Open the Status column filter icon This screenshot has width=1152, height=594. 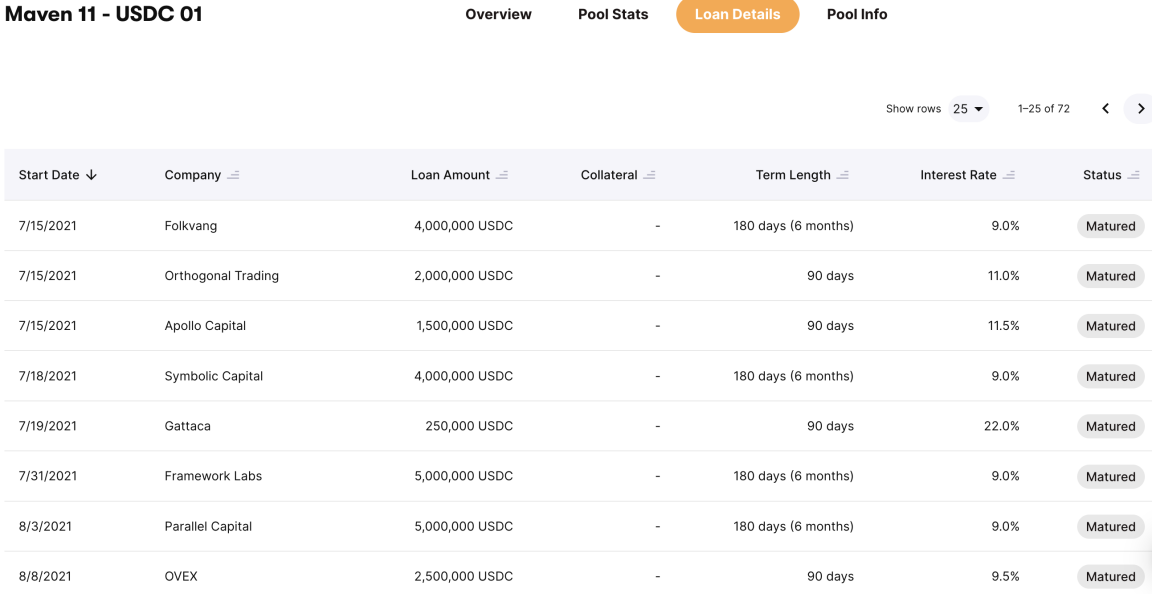[1134, 175]
